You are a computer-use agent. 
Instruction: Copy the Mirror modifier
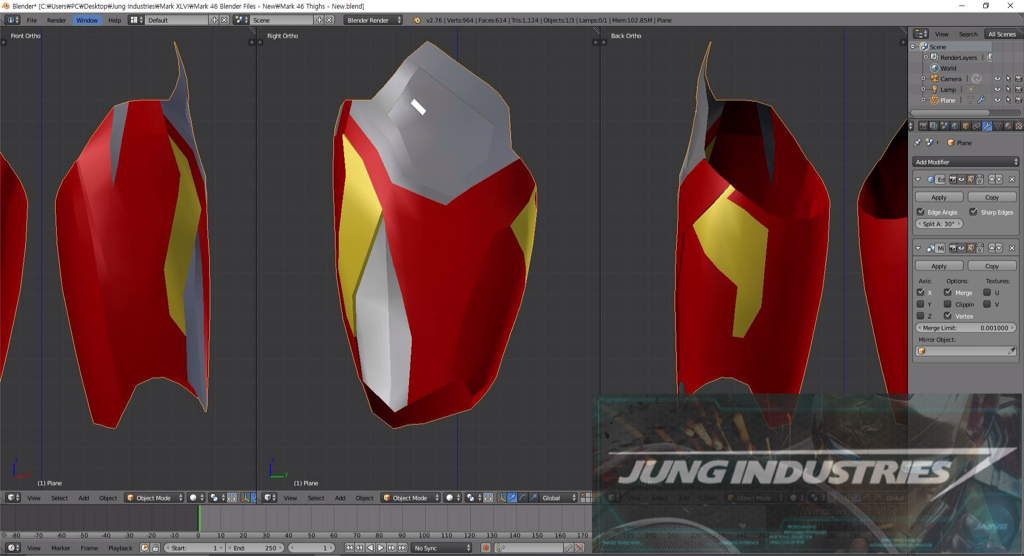(x=991, y=266)
